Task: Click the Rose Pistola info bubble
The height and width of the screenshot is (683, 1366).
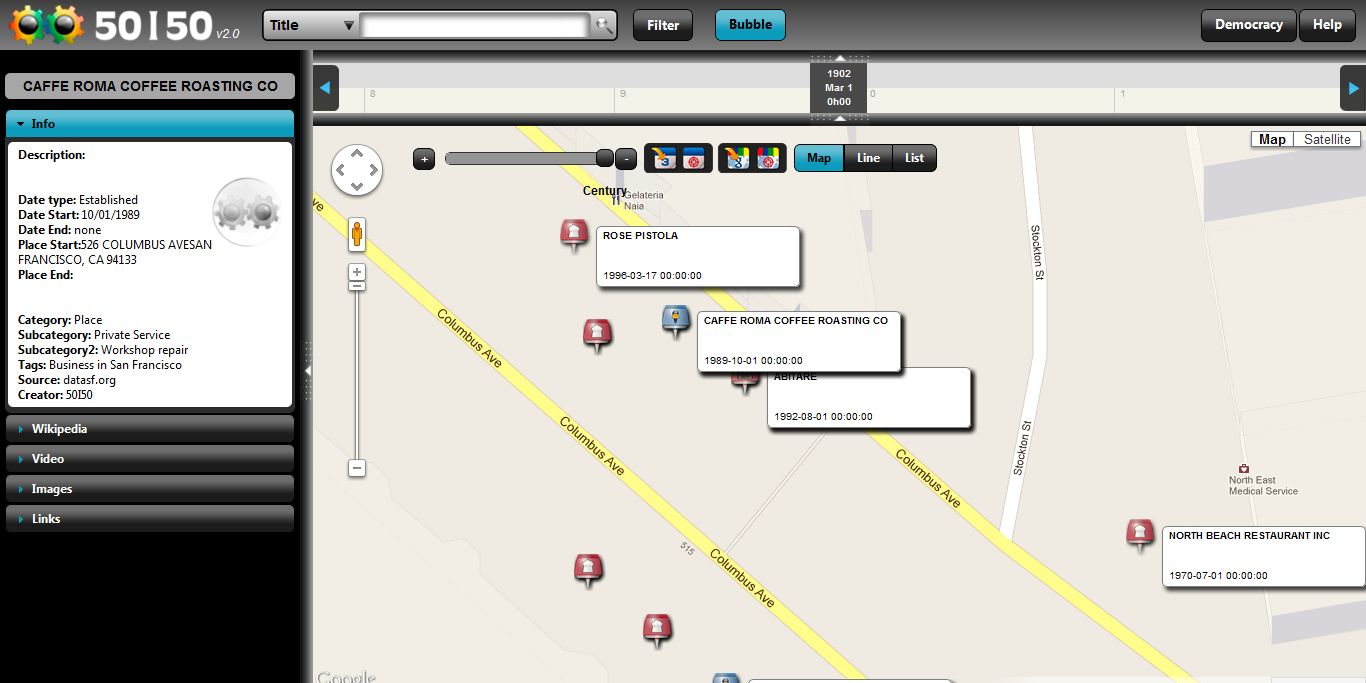Action: 698,256
